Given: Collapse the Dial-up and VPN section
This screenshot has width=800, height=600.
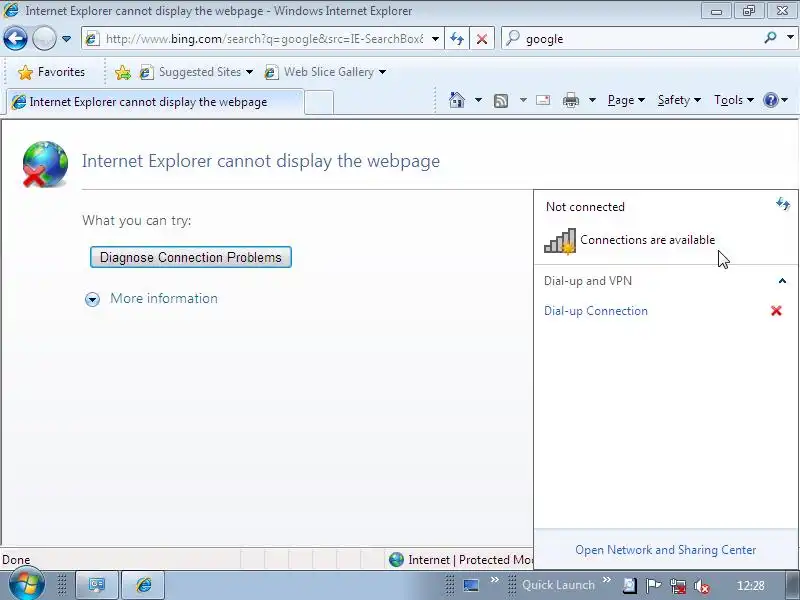Looking at the screenshot, I should 782,281.
